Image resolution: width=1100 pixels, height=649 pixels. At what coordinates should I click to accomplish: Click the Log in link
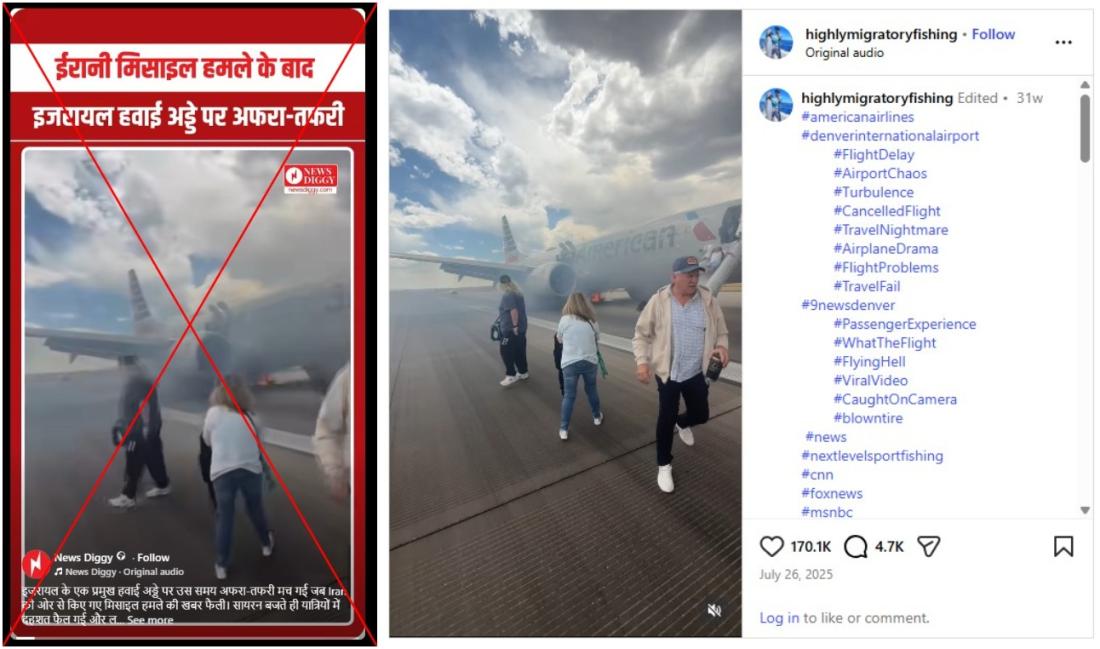click(x=779, y=618)
